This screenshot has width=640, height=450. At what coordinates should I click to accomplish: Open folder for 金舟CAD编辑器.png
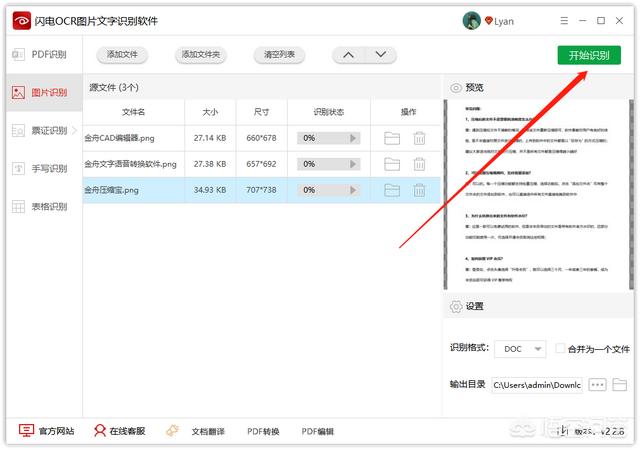(x=392, y=138)
